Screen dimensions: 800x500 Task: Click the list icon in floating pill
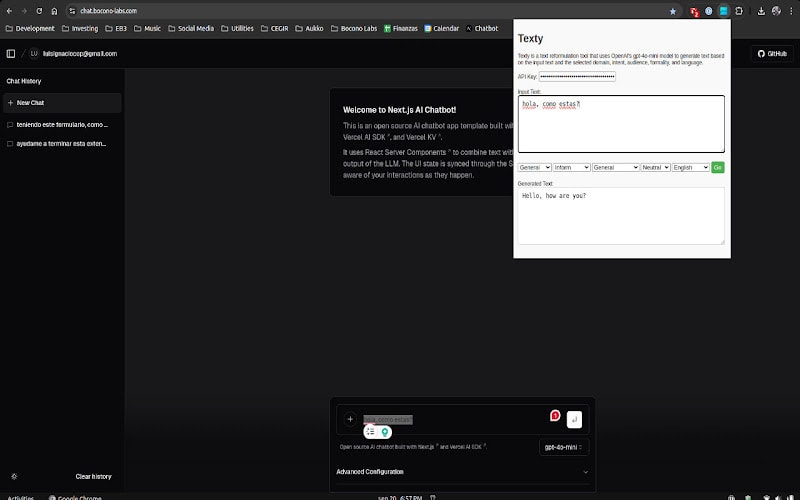coord(371,432)
